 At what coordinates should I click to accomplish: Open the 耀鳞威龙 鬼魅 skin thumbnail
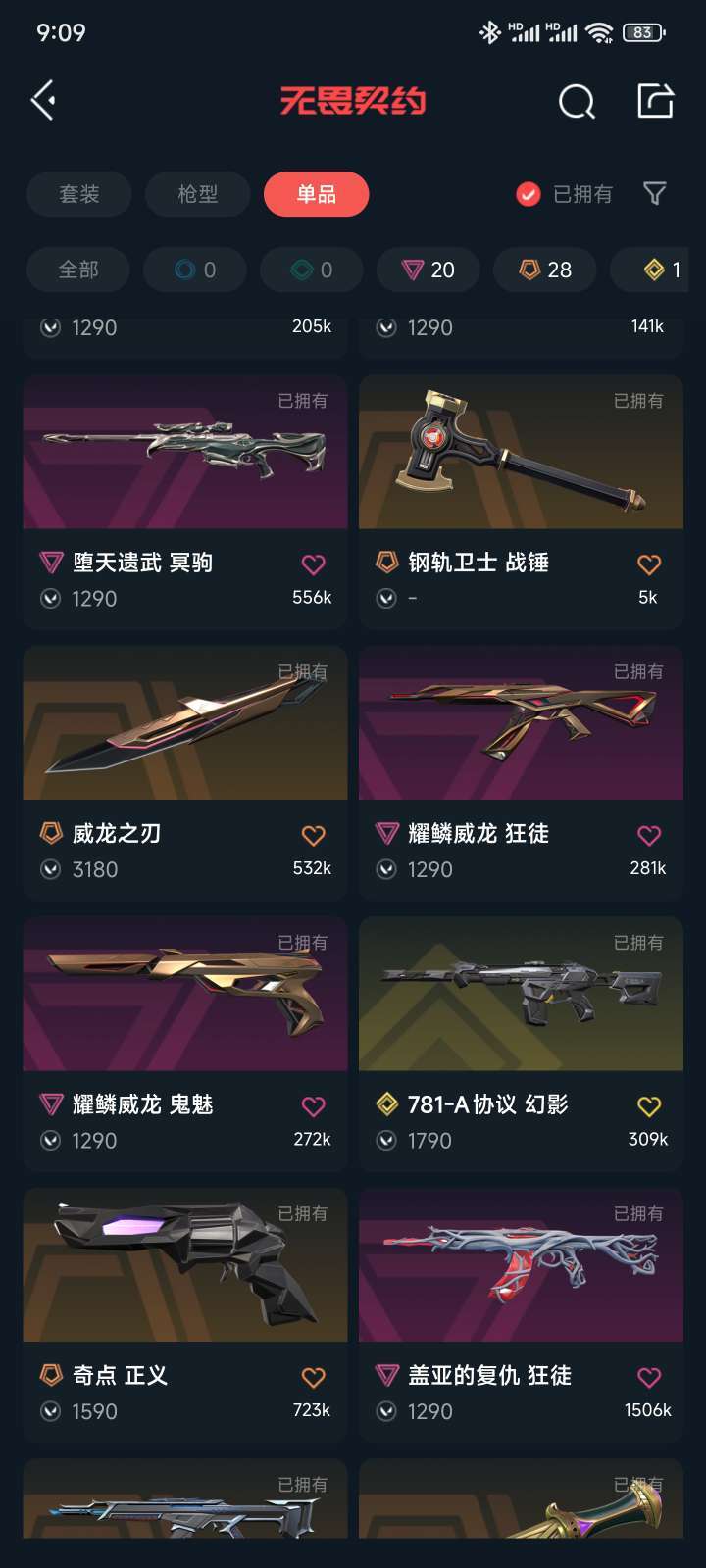tap(185, 994)
